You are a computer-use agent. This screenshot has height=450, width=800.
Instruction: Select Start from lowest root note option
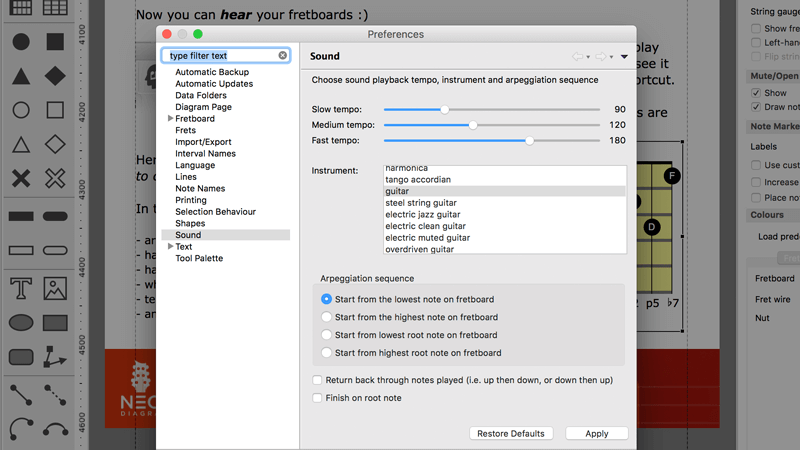[x=326, y=335]
